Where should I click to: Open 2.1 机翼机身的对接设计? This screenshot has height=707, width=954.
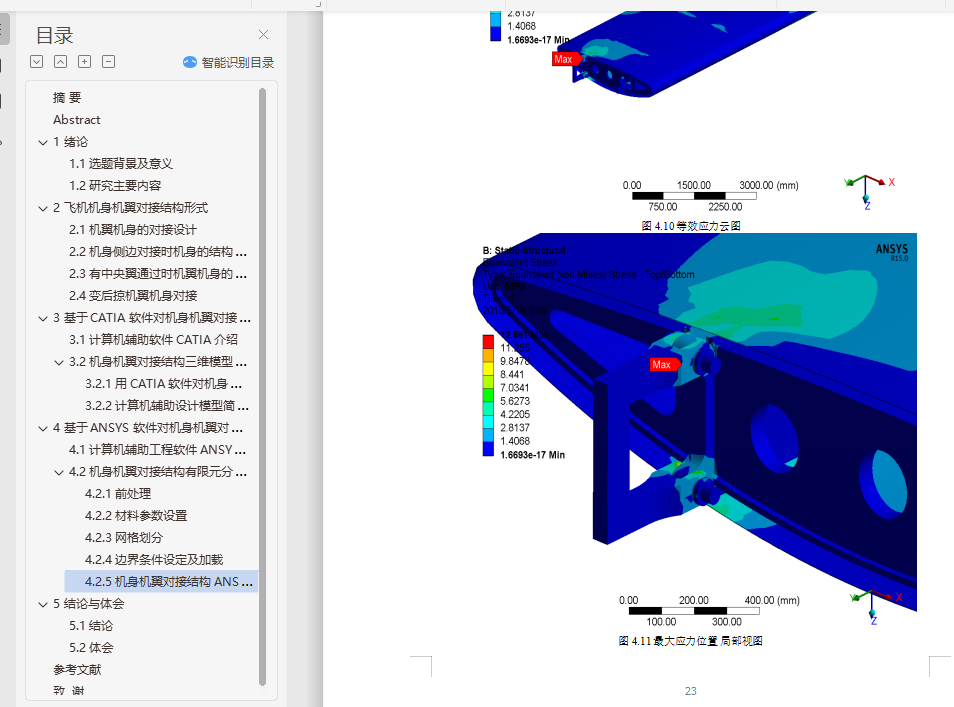(x=133, y=230)
